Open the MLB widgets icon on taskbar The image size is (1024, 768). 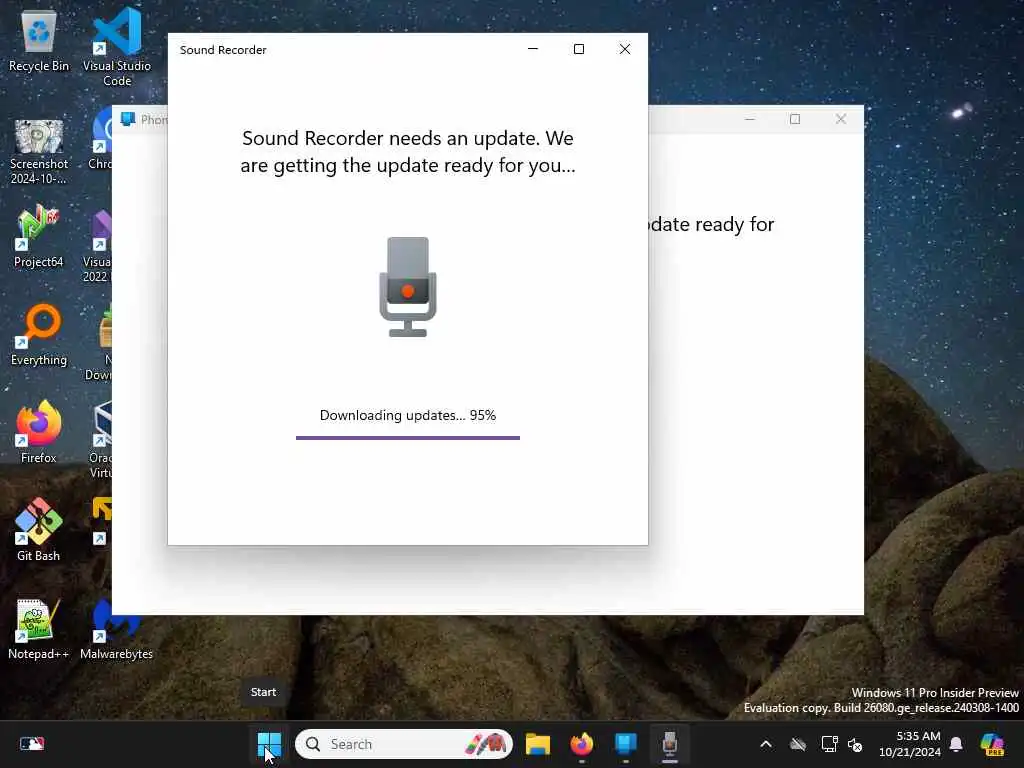point(31,744)
